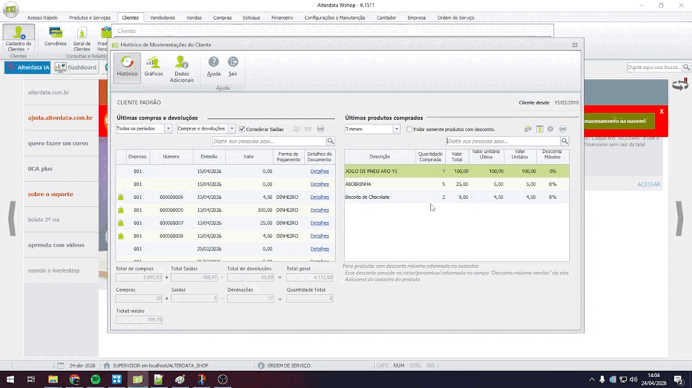Screen dimensions: 692x388
Task: Open Configurações e Manutenção tab
Action: (x=335, y=18)
